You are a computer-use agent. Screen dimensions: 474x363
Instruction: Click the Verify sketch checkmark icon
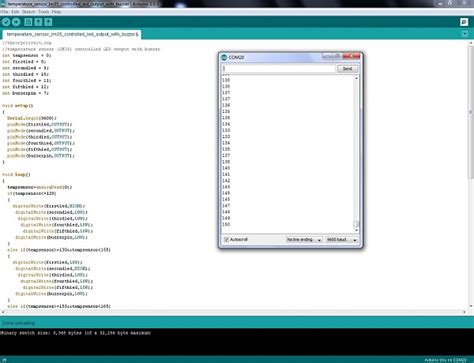point(6,22)
